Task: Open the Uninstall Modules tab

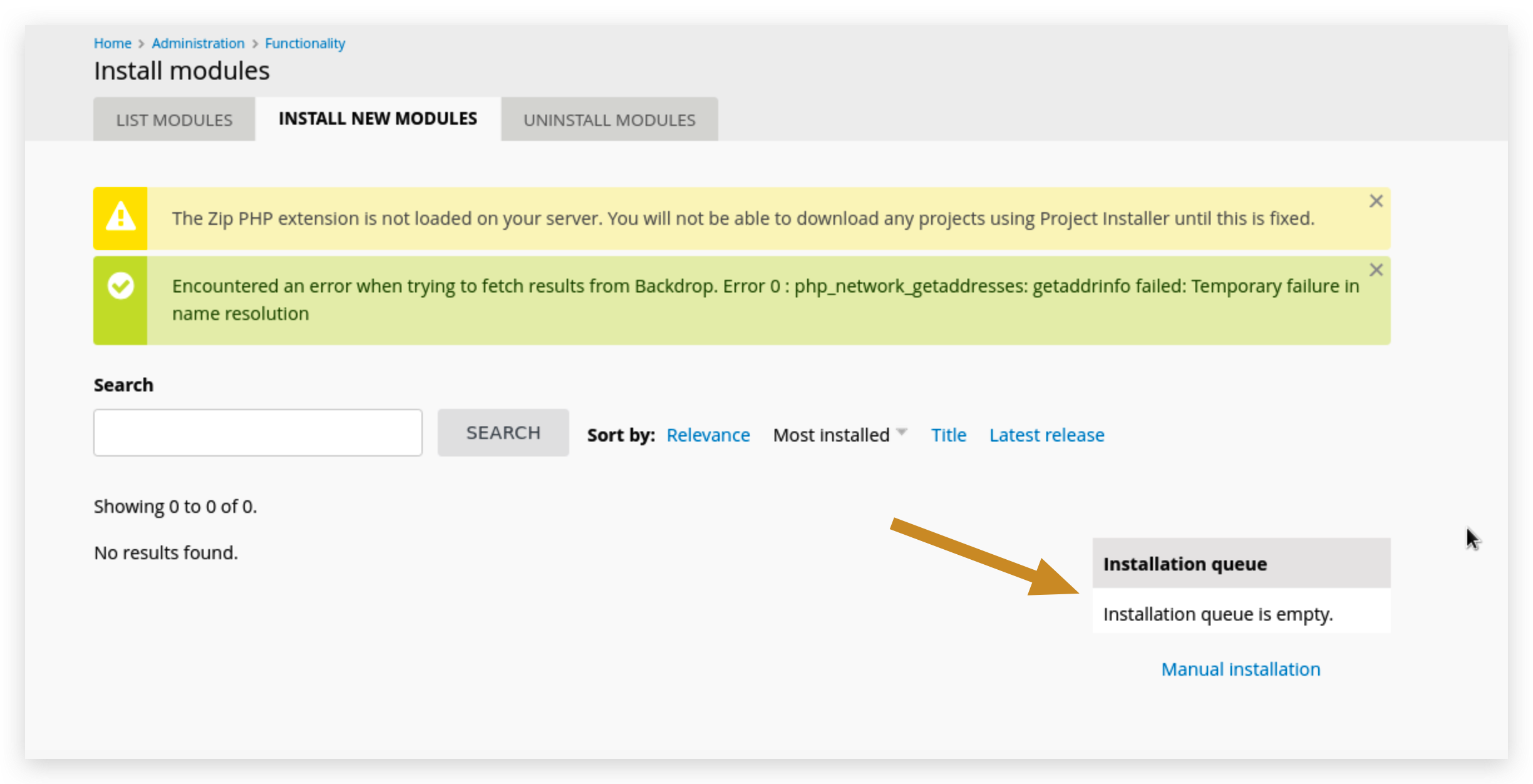Action: click(x=609, y=120)
